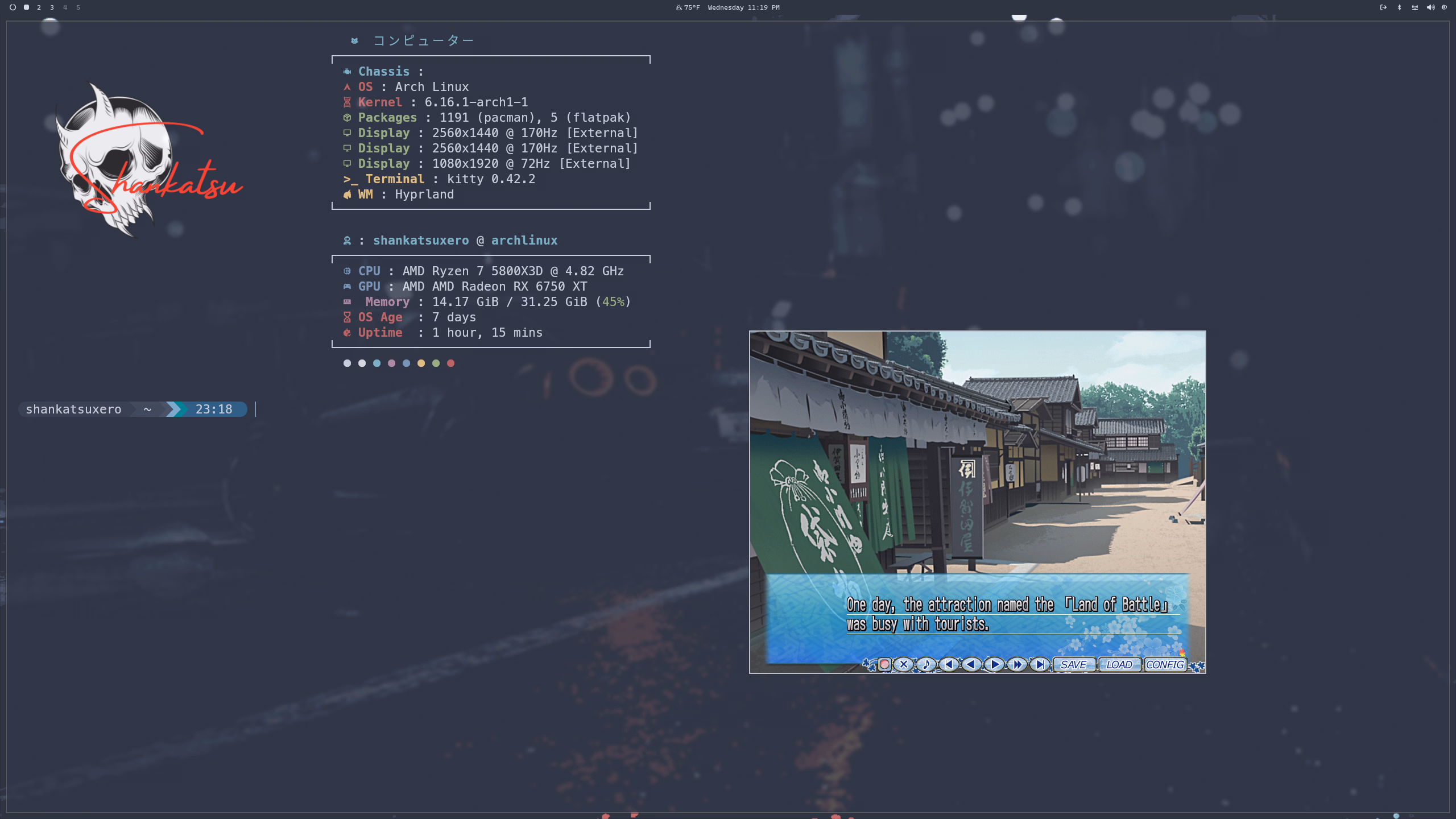Screen dimensions: 1456x819
Task: Switch to workspace 2
Action: pyautogui.click(x=39, y=7)
